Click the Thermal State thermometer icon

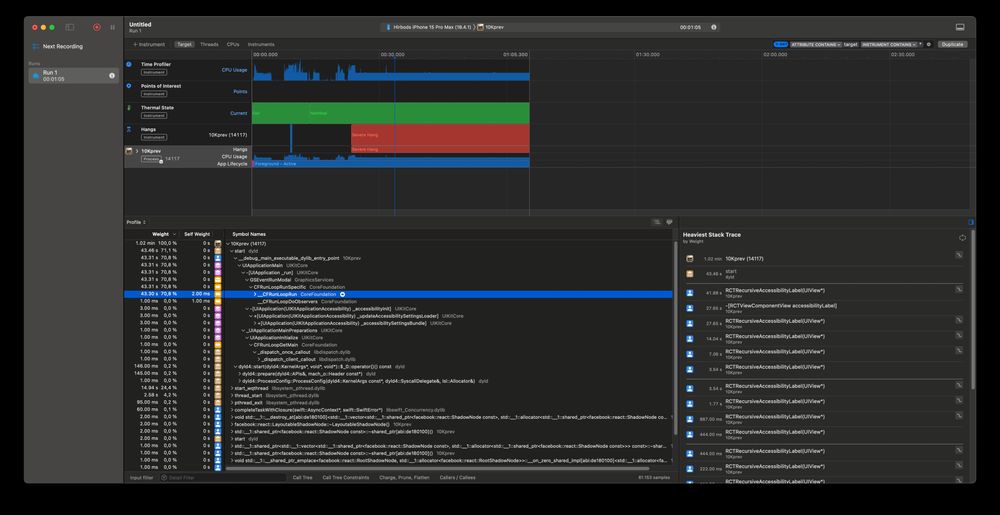[x=129, y=108]
